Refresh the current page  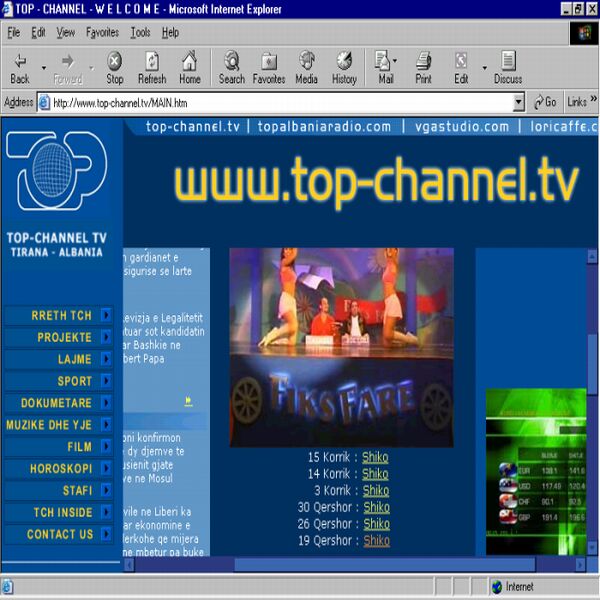[152, 68]
